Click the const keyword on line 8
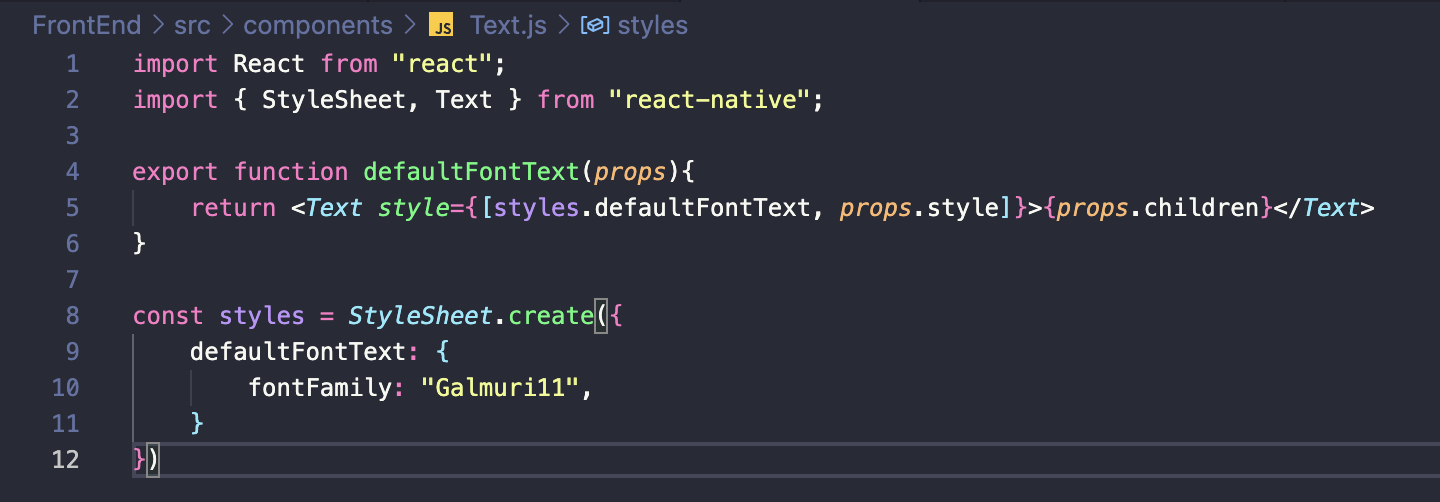 coord(169,316)
